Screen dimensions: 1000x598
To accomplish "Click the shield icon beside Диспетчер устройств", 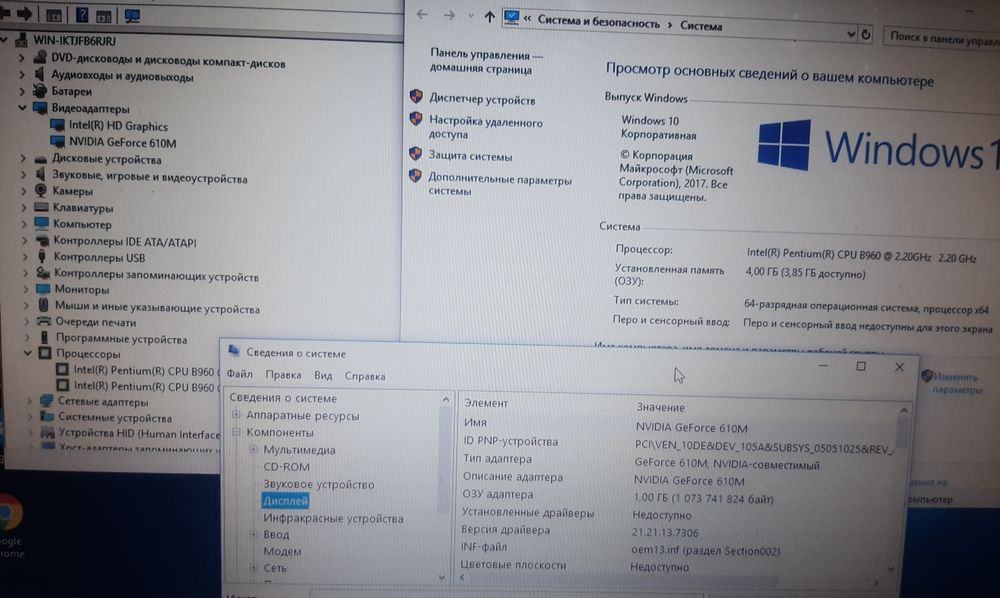I will point(416,97).
